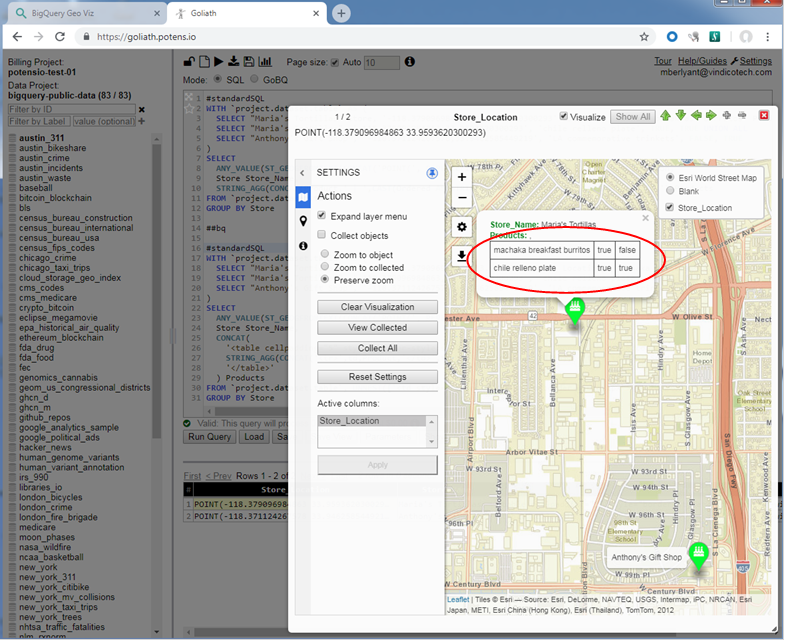Choose Zoom to object option

pos(325,255)
